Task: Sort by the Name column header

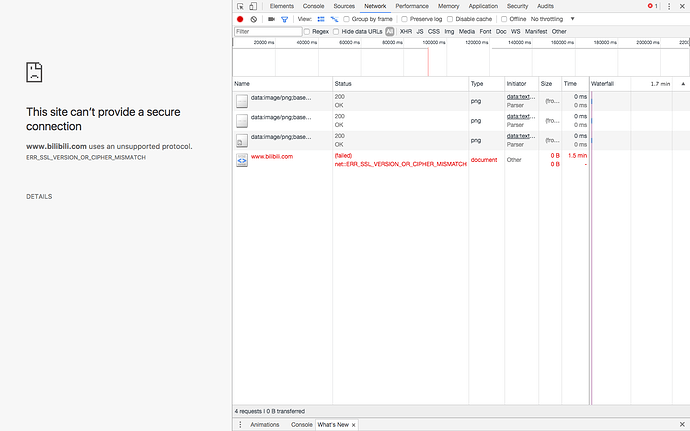Action: tap(283, 84)
